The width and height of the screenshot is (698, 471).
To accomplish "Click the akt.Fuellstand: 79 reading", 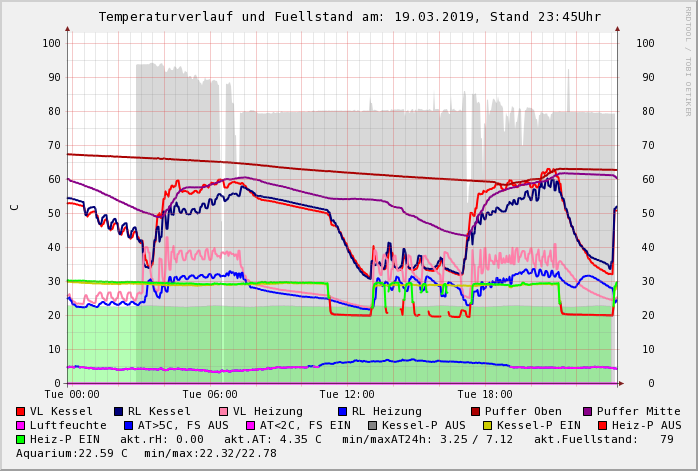I will coord(604,439).
